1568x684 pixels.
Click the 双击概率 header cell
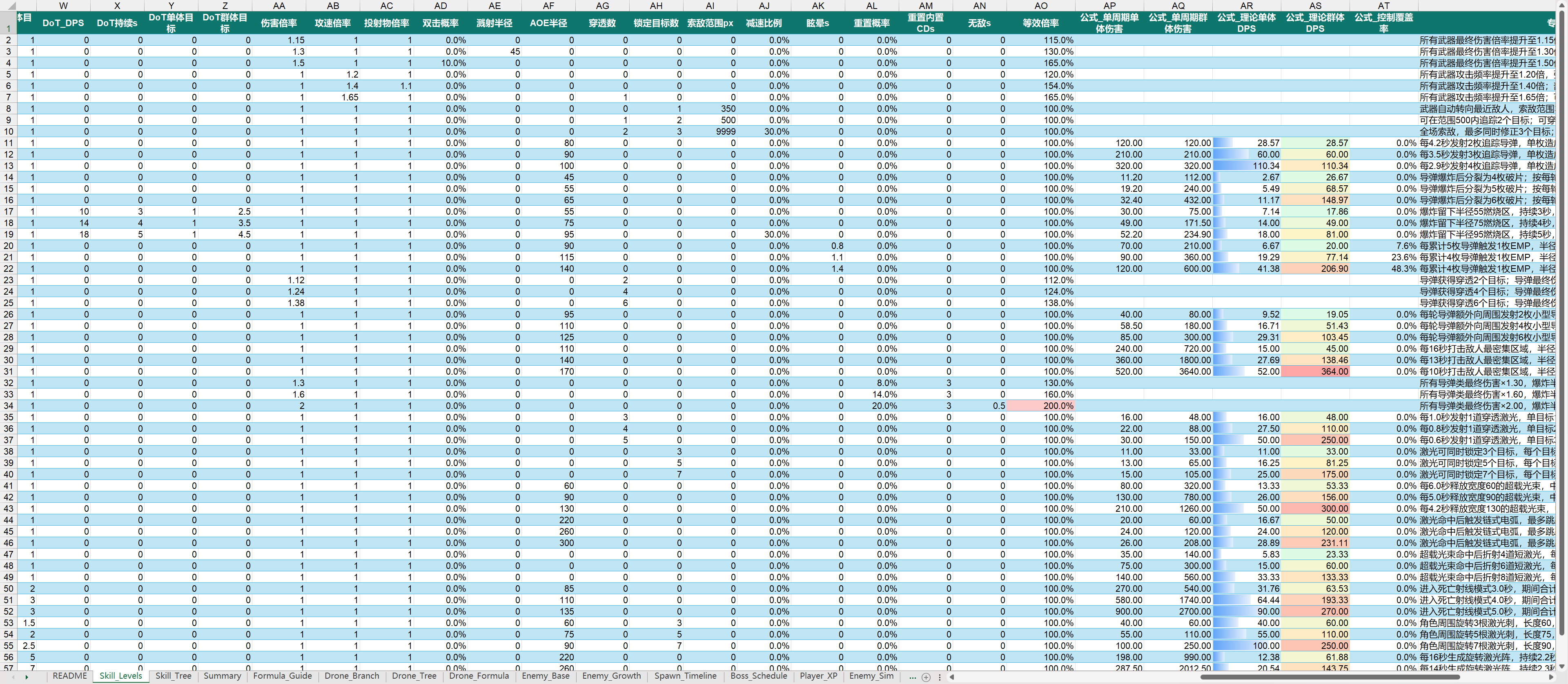point(440,23)
